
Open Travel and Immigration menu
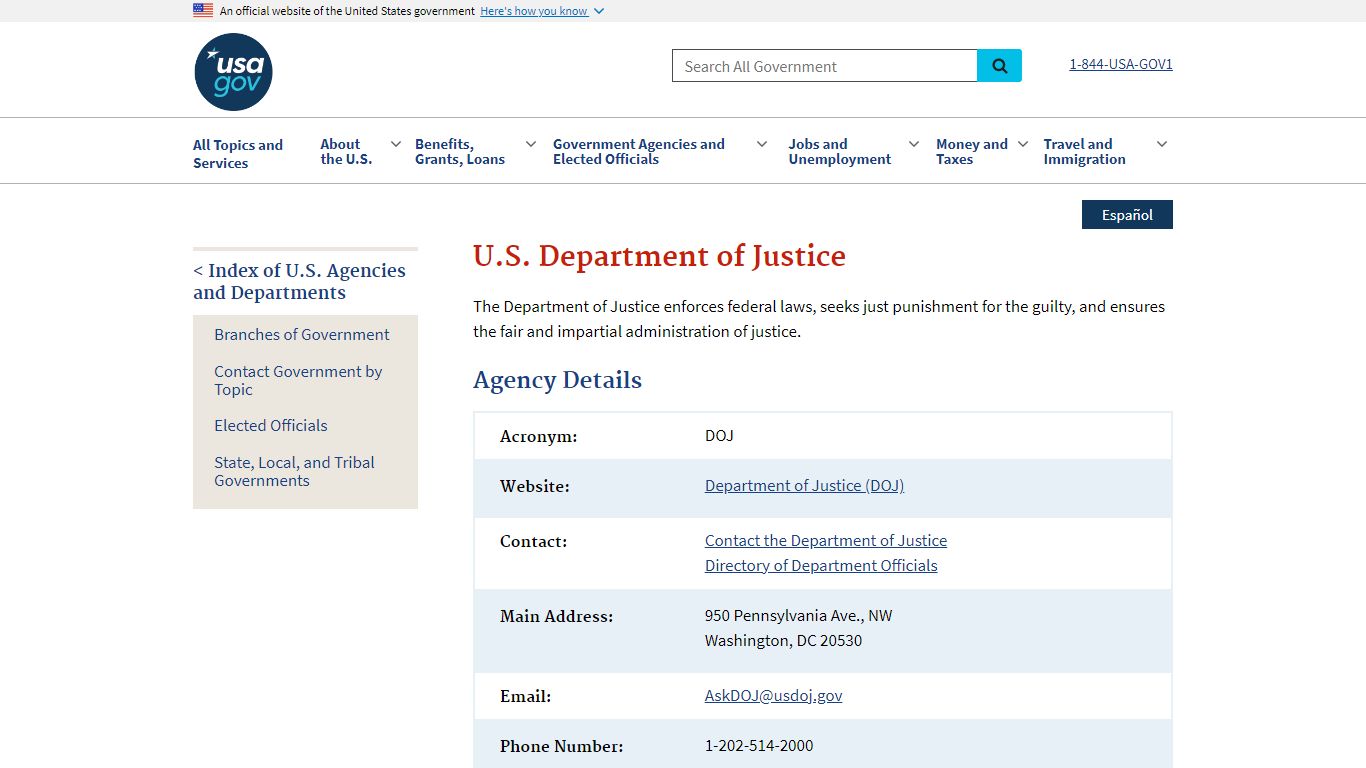[1085, 152]
